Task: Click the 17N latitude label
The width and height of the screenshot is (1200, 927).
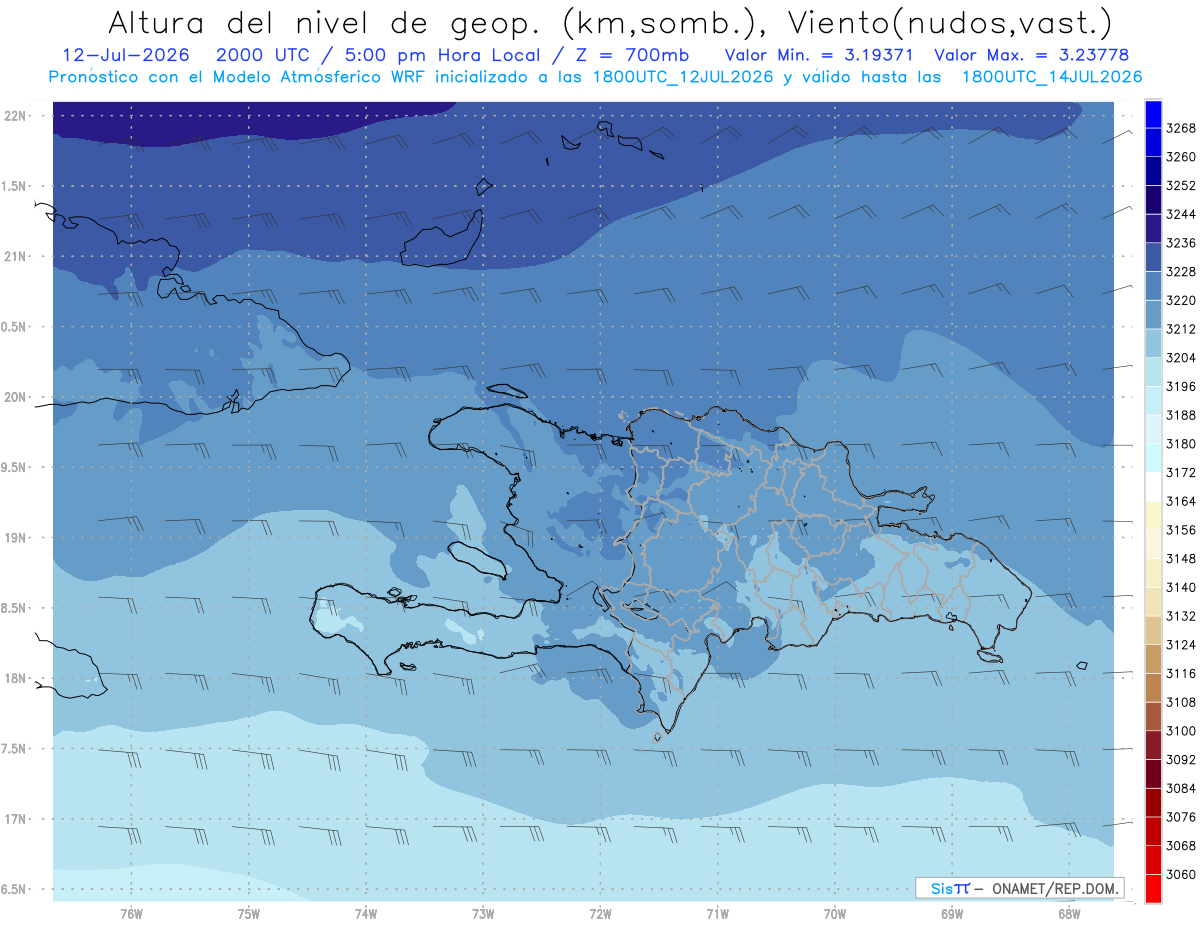Action: [x=15, y=819]
